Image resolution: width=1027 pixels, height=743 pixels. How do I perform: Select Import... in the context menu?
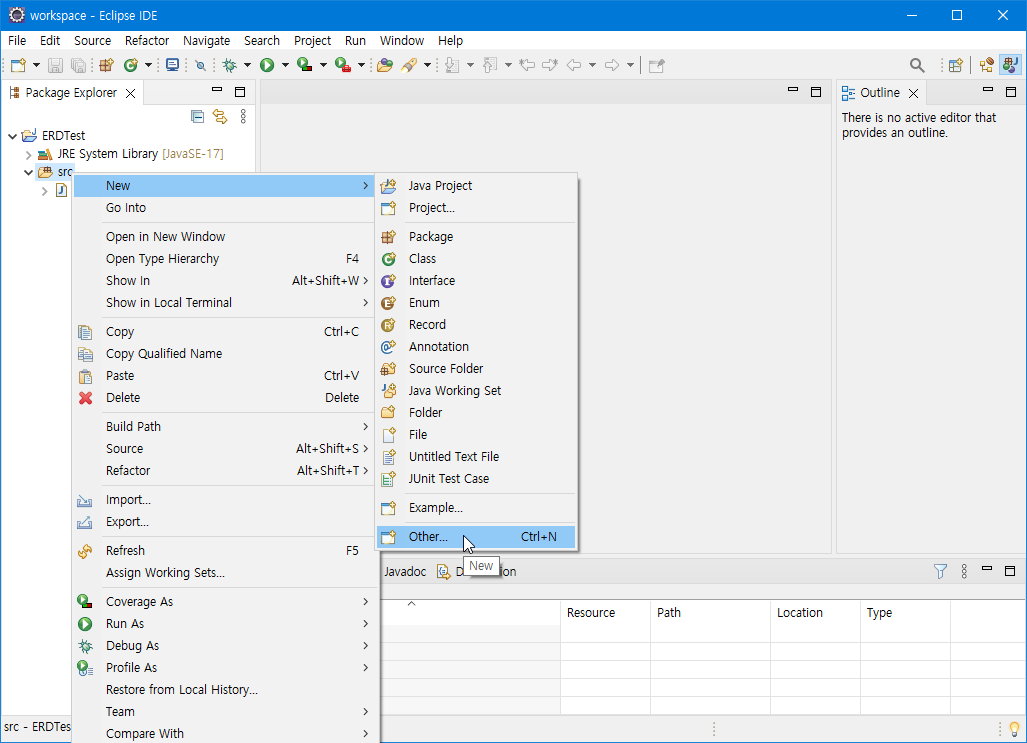(223, 500)
